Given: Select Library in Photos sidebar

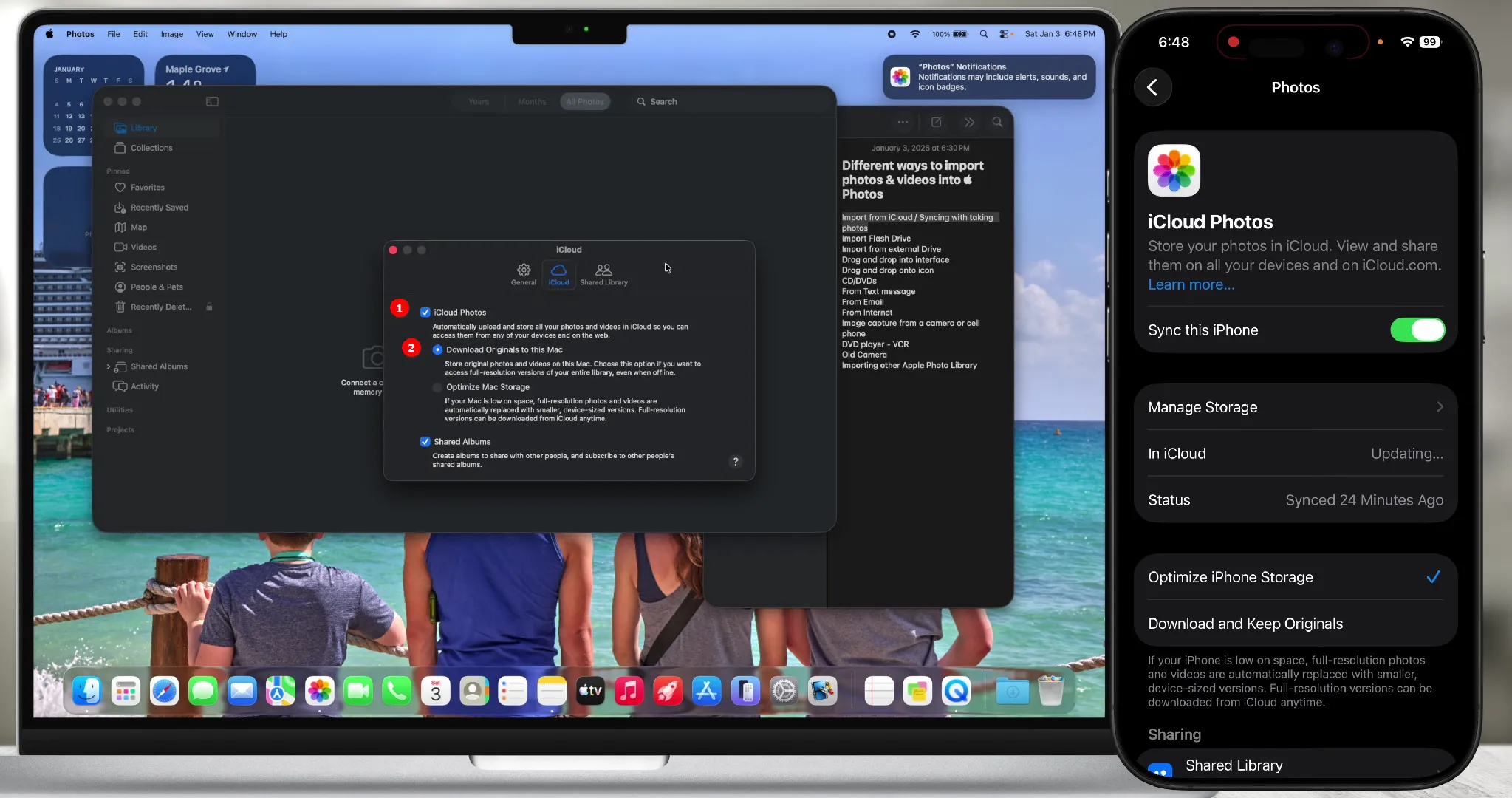Looking at the screenshot, I should tap(163, 128).
